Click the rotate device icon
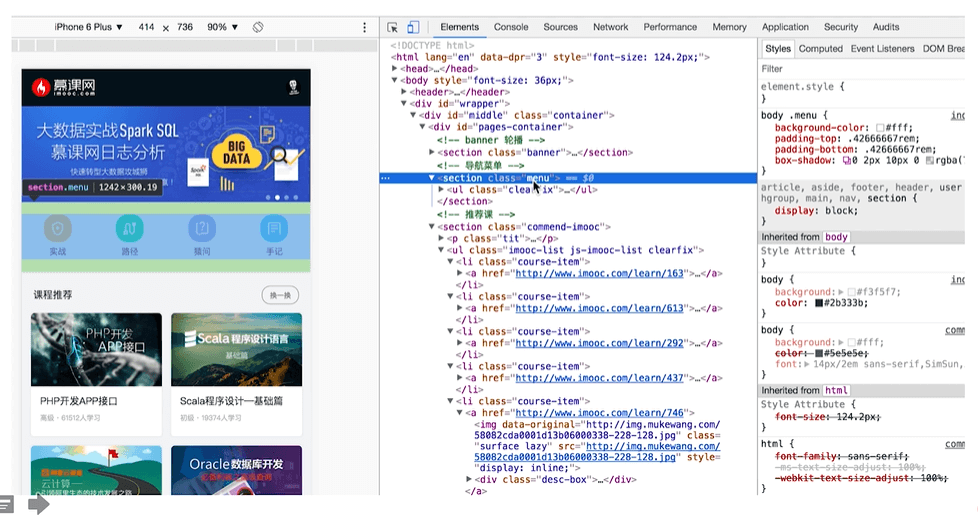Viewport: 978px width, 518px height. point(258,27)
